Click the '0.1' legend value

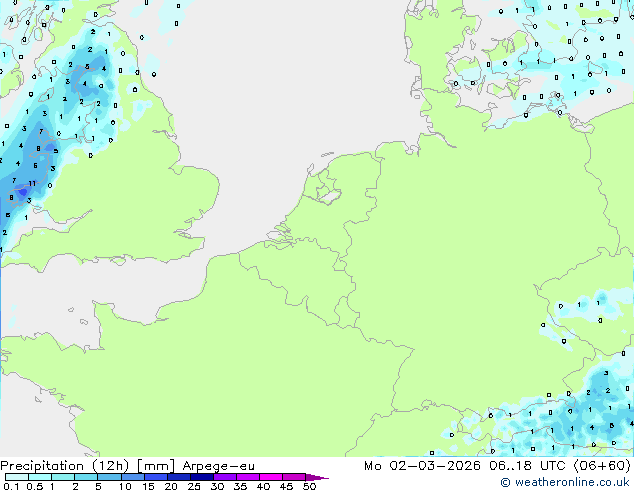[x=11, y=486]
